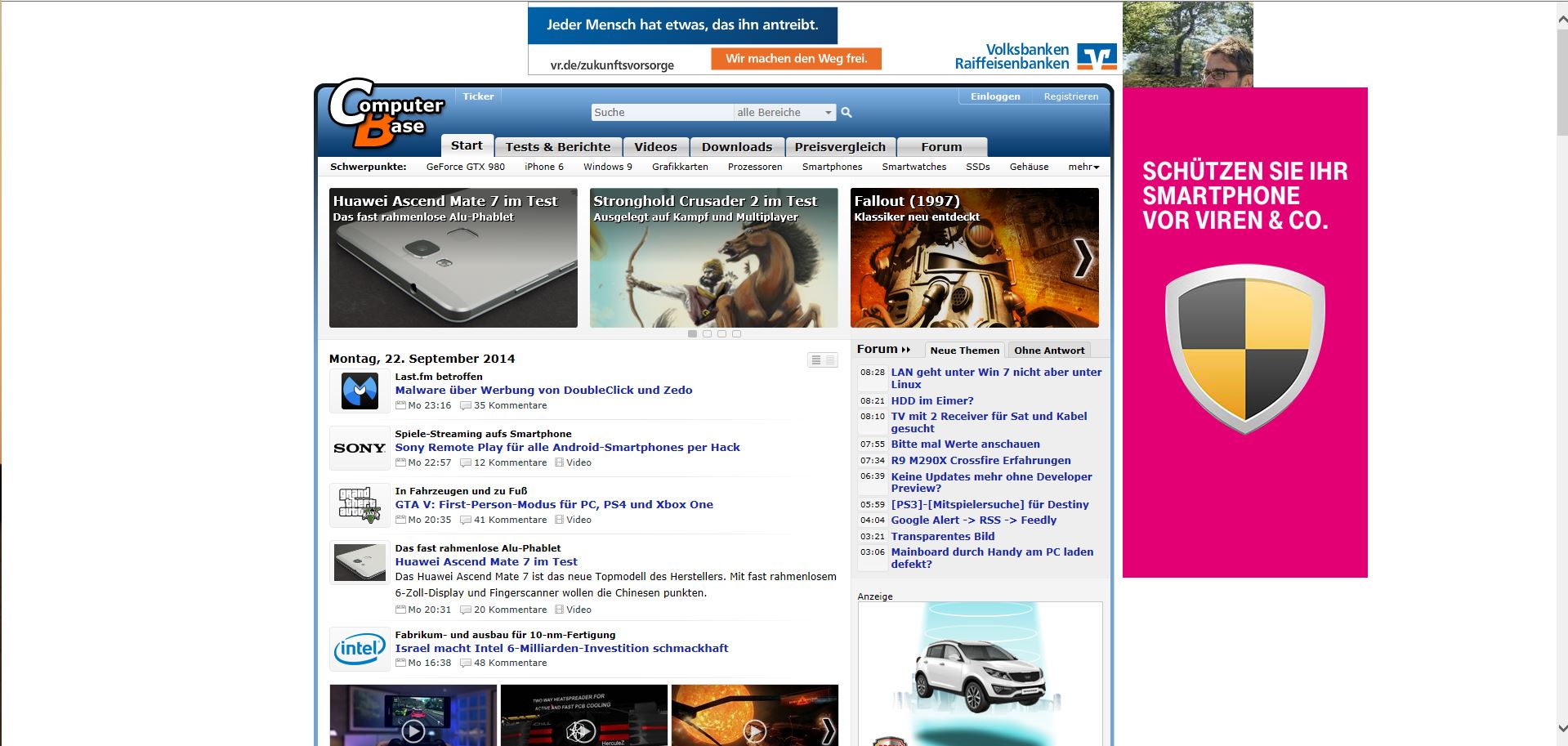The image size is (1568, 746).
Task: Open forum thread 'Google Alert -> RSS -> Feedly'
Action: coord(974,520)
